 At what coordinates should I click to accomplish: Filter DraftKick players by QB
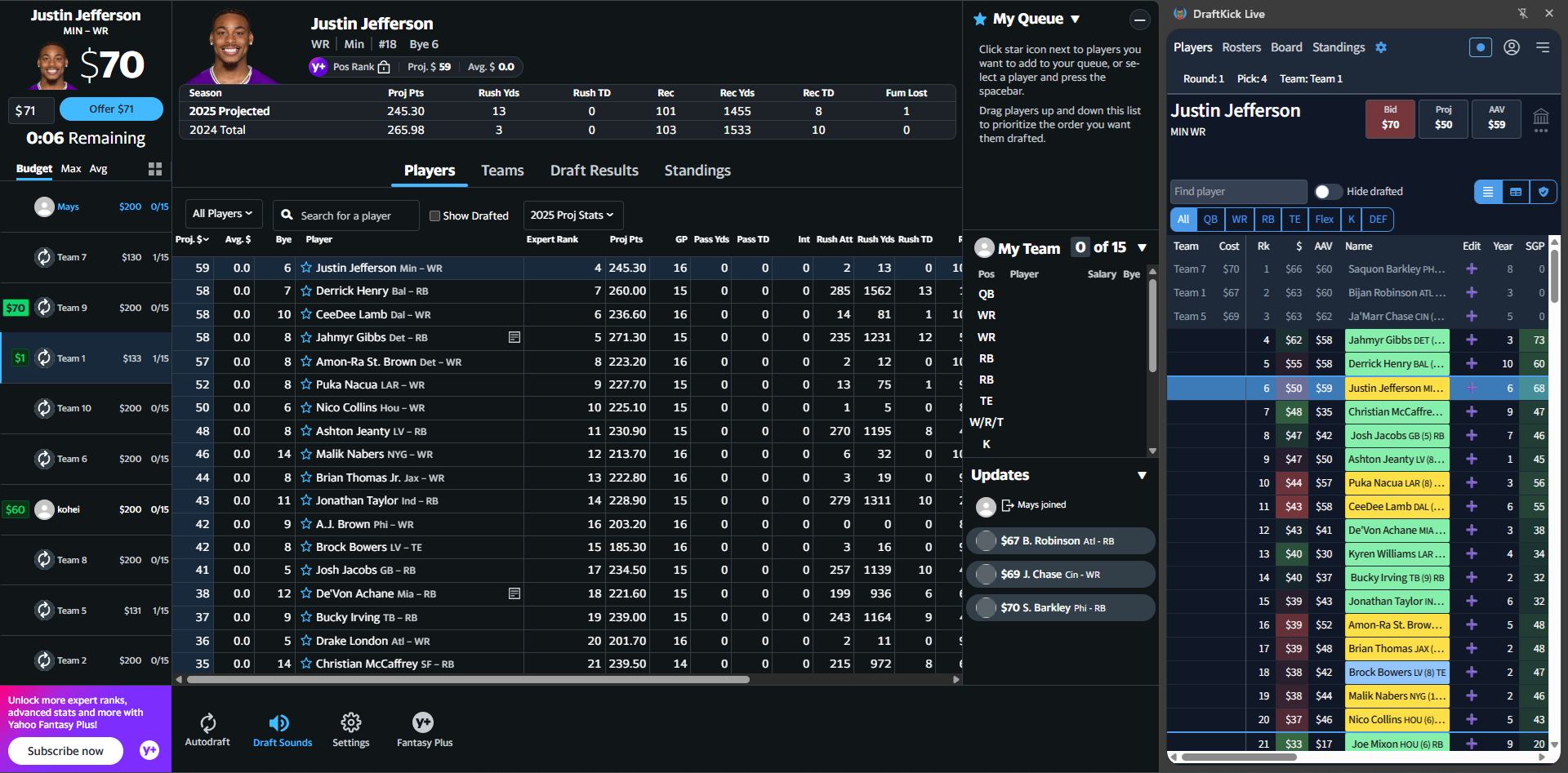(1210, 220)
